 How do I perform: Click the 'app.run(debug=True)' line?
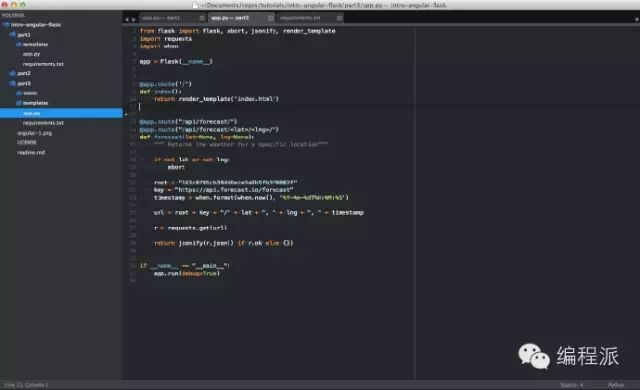pyautogui.click(x=187, y=273)
